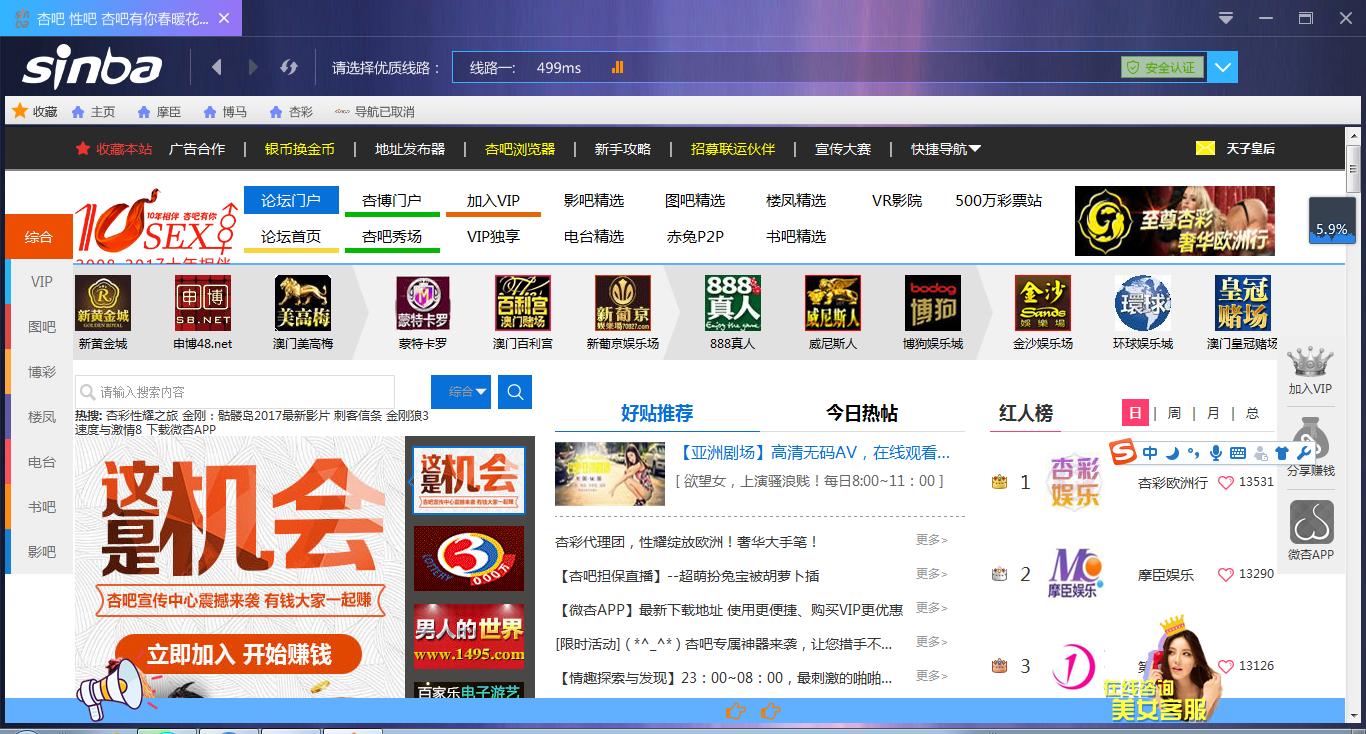
Task: Click the 微杏APP icon
Action: coord(1311,523)
